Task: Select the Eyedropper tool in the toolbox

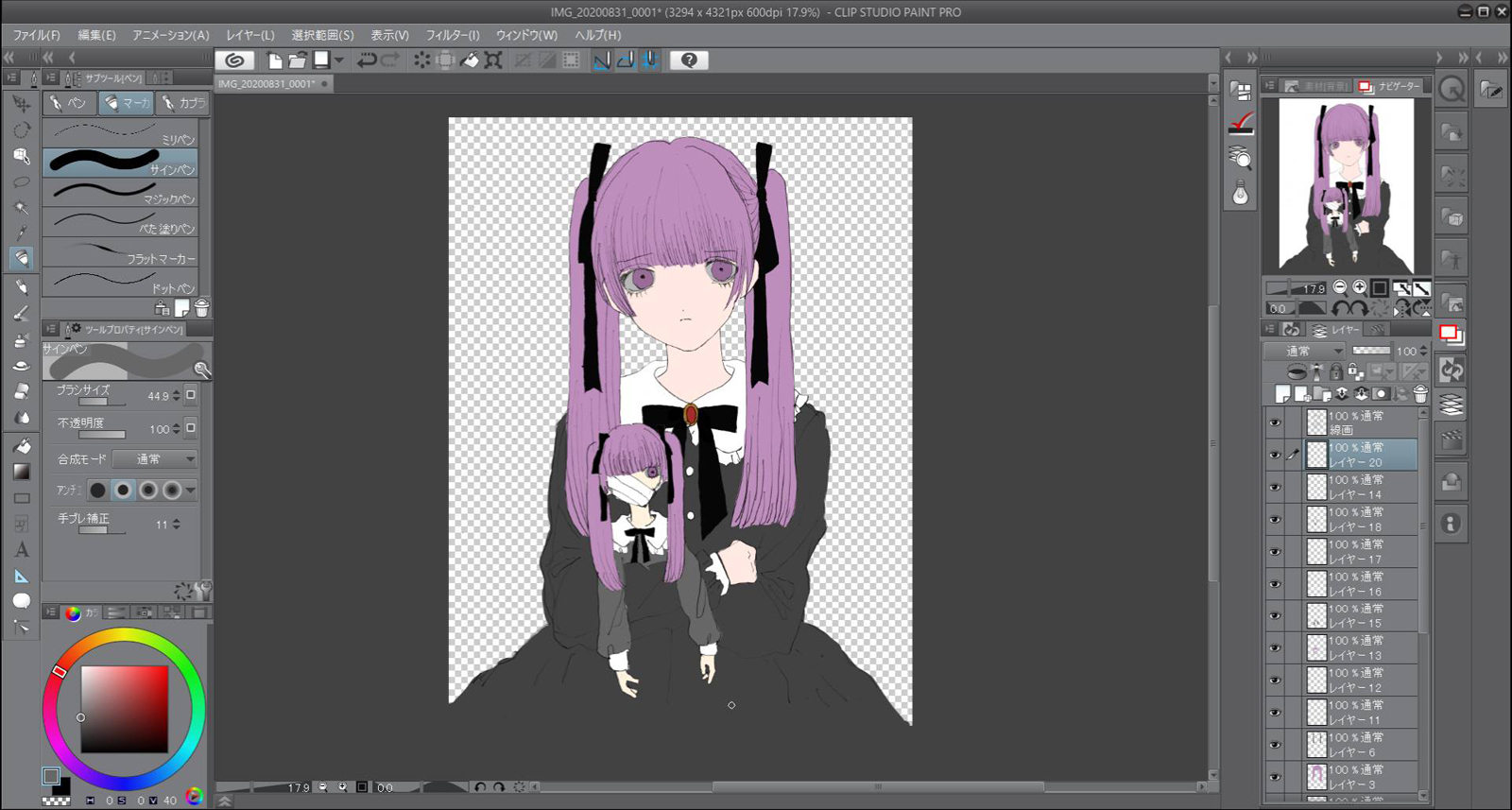Action: coord(22,233)
